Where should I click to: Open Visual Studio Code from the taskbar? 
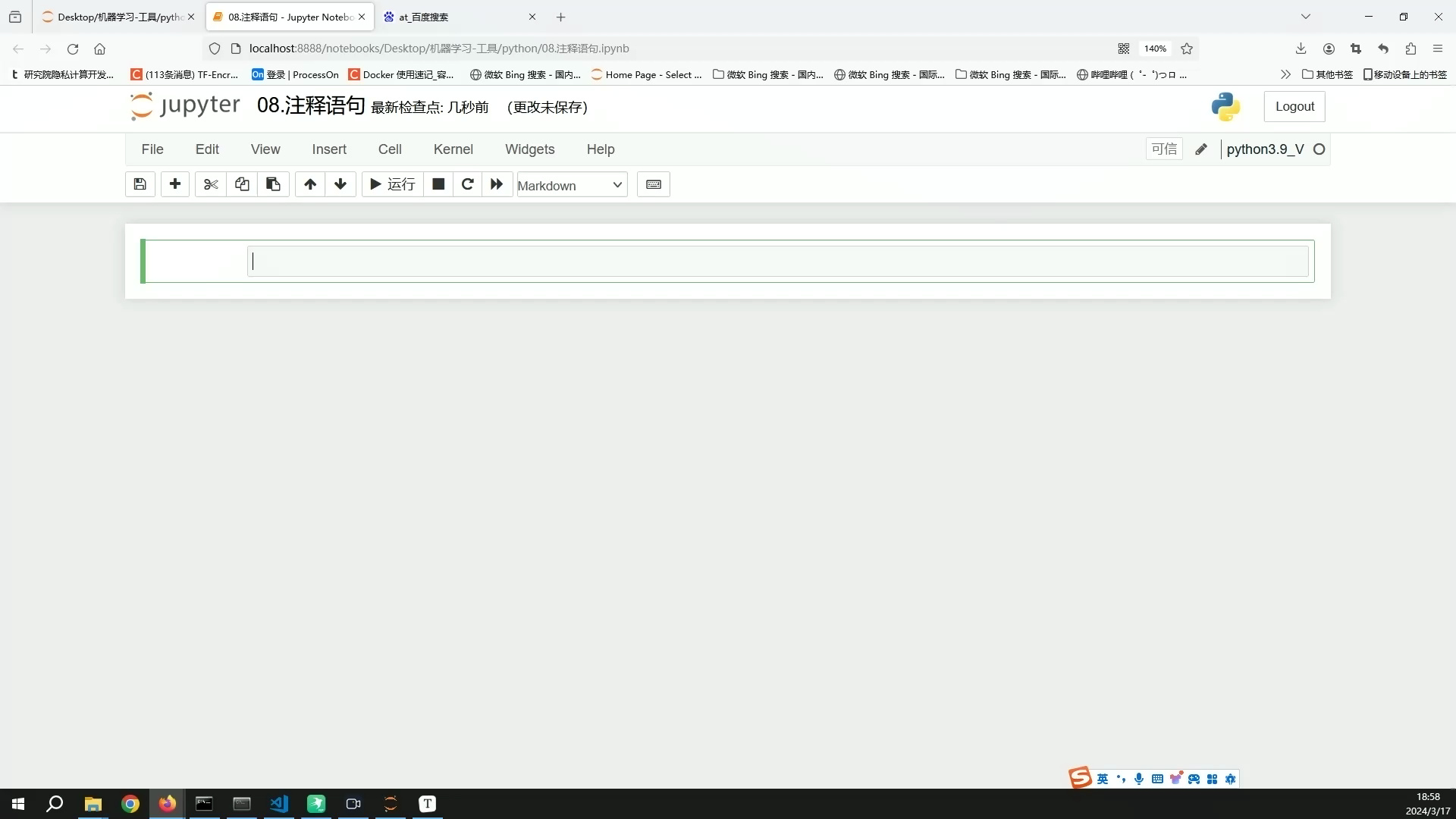point(279,804)
